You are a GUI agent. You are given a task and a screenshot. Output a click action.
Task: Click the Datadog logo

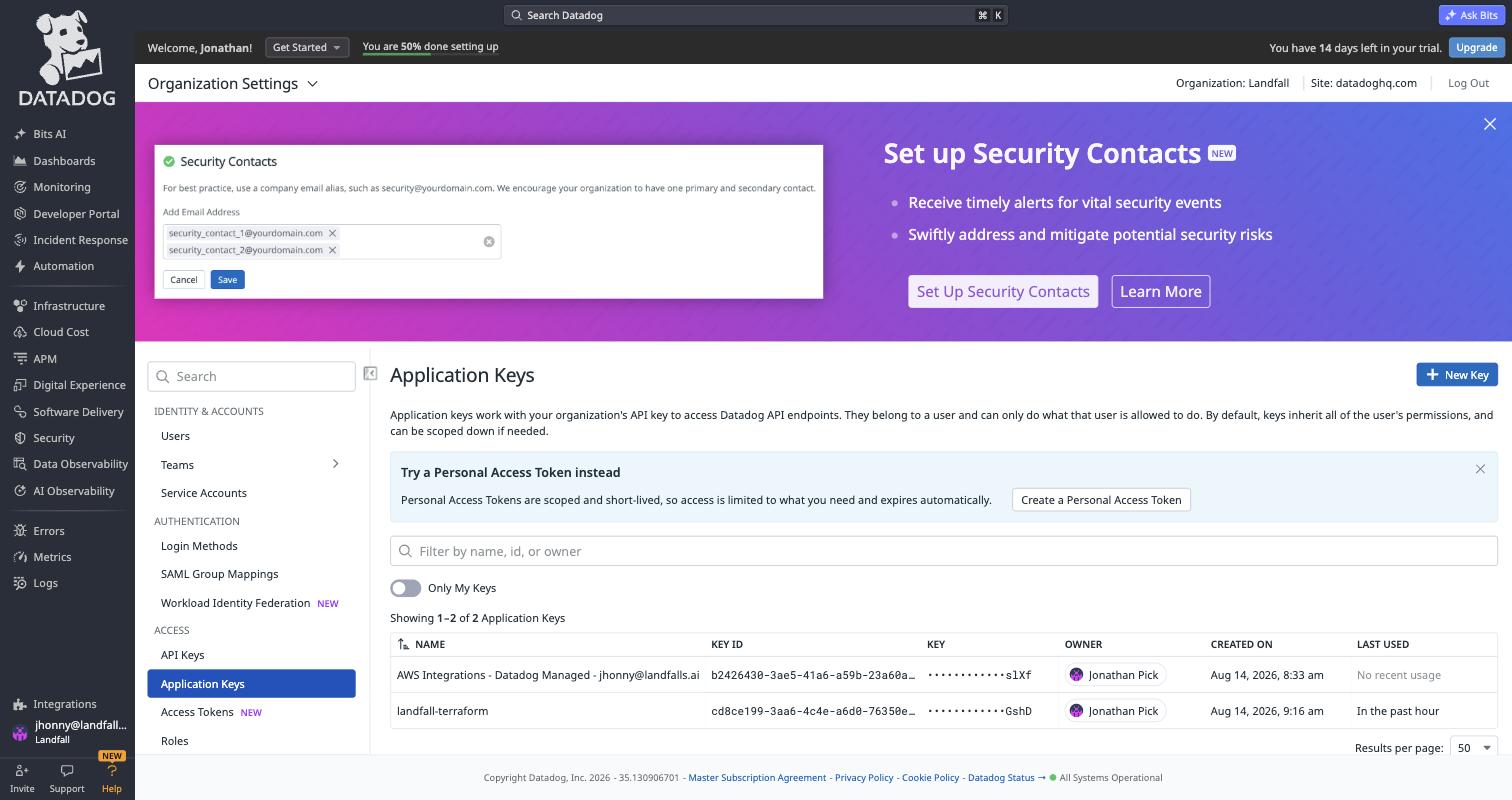67,58
